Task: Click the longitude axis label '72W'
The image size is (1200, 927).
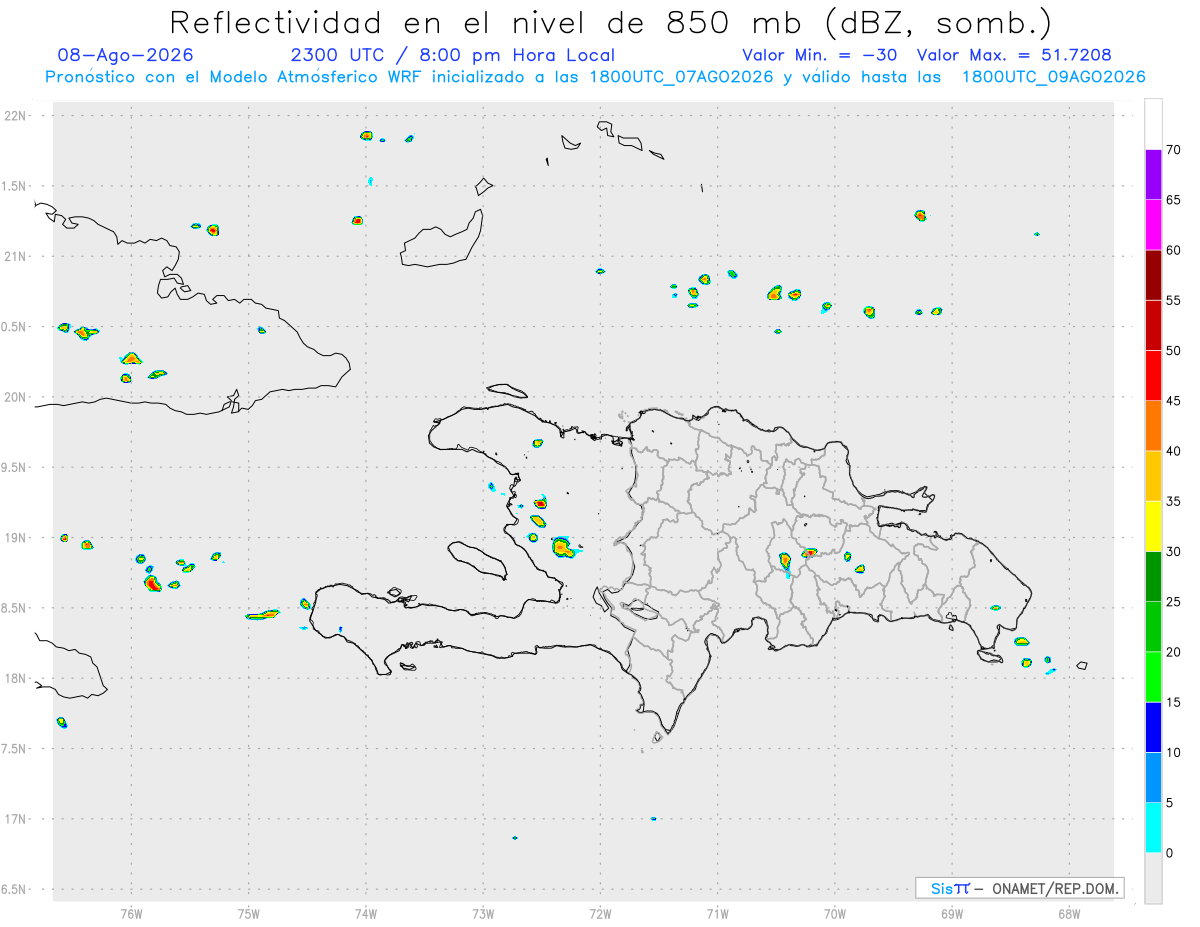Action: 600,913
